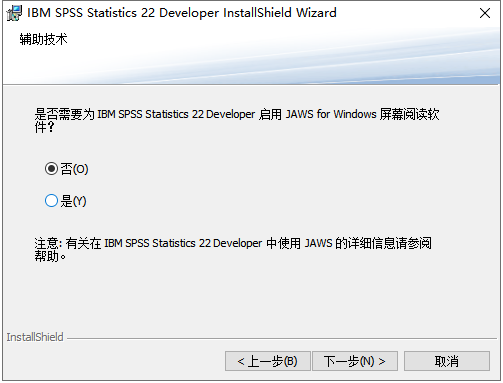Cancel setup with the 取消 button
Image resolution: width=503 pixels, height=383 pixels.
[x=447, y=361]
